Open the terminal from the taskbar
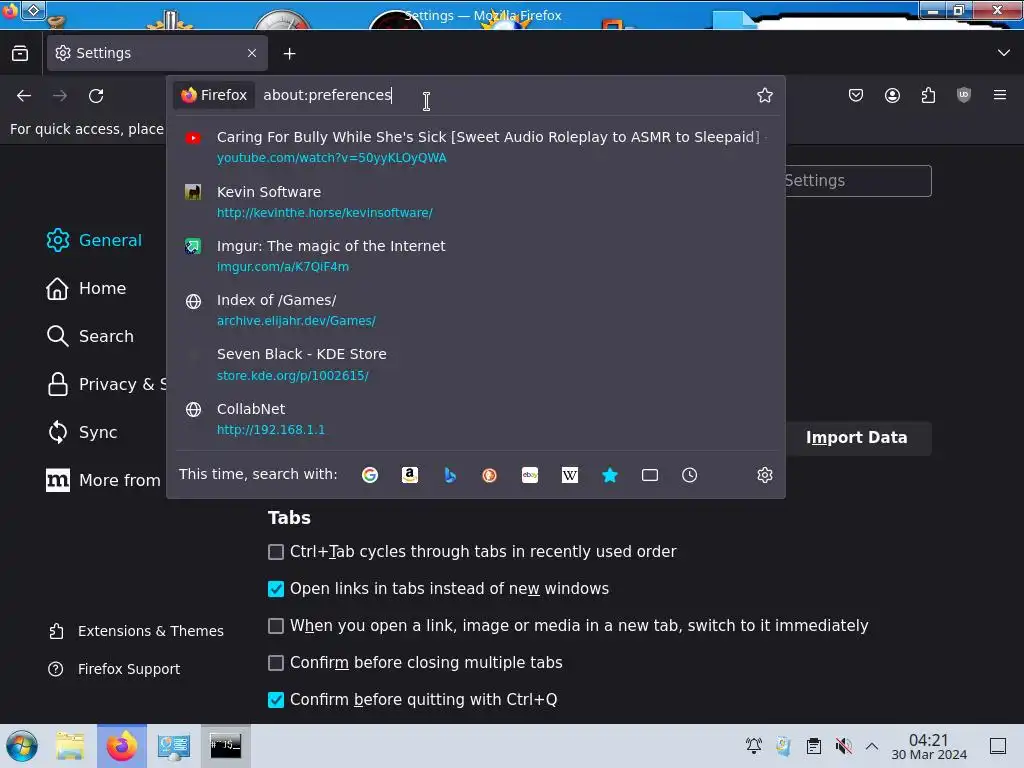Image resolution: width=1024 pixels, height=768 pixels. 225,746
